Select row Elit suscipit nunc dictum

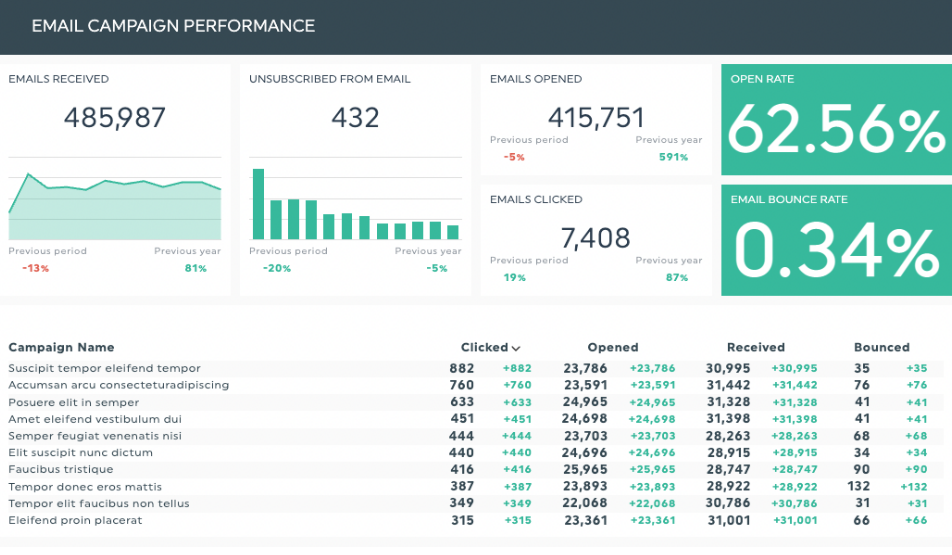pyautogui.click(x=476, y=452)
